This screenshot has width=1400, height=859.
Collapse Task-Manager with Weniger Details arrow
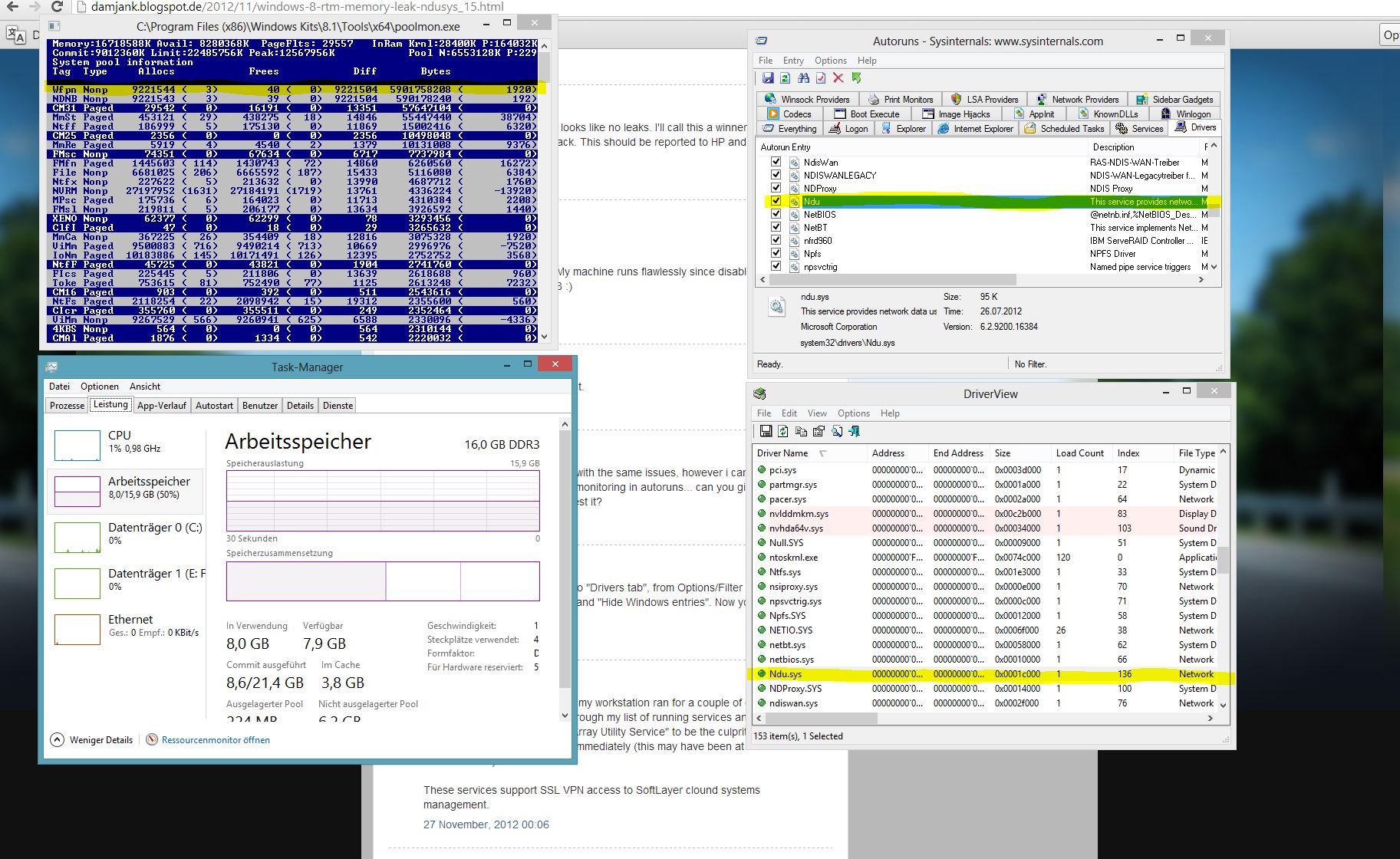tap(58, 740)
